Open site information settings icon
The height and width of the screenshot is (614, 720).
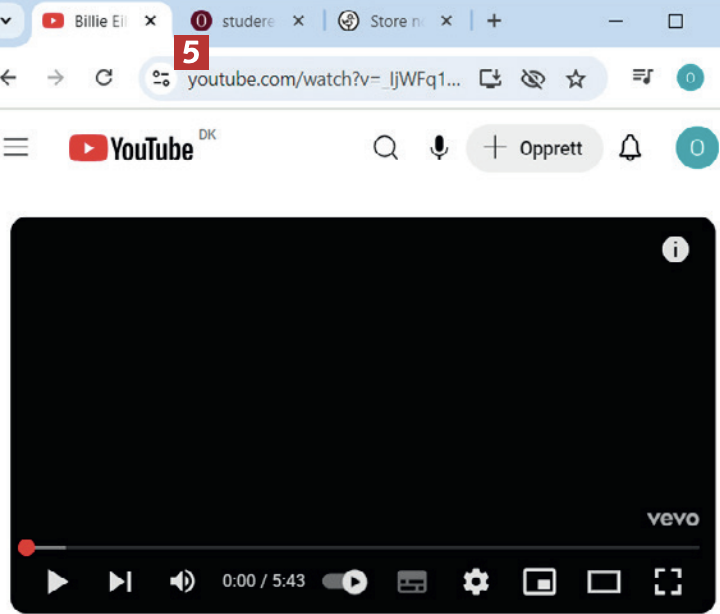click(161, 79)
